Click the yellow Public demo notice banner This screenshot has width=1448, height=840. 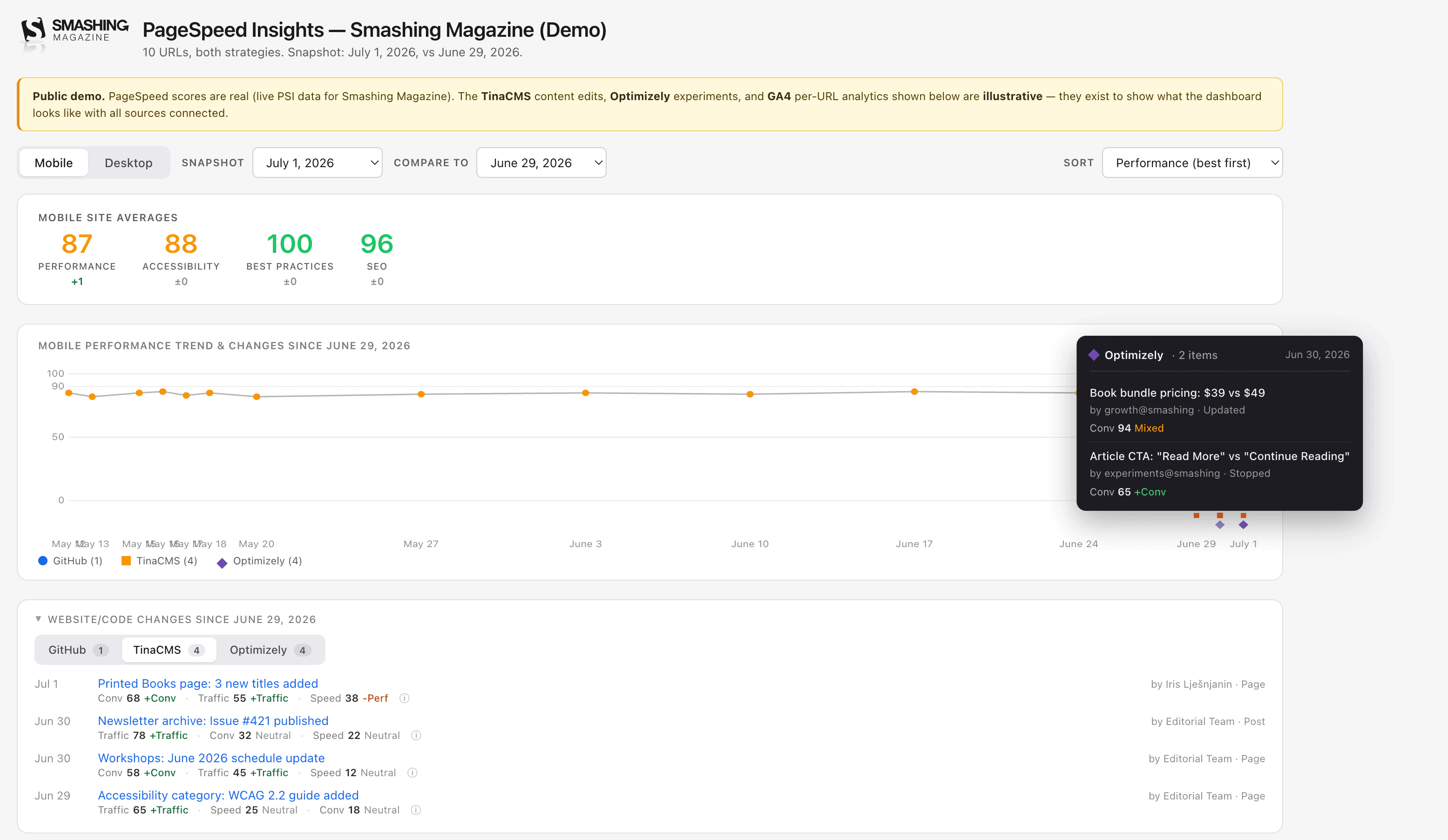[650, 105]
